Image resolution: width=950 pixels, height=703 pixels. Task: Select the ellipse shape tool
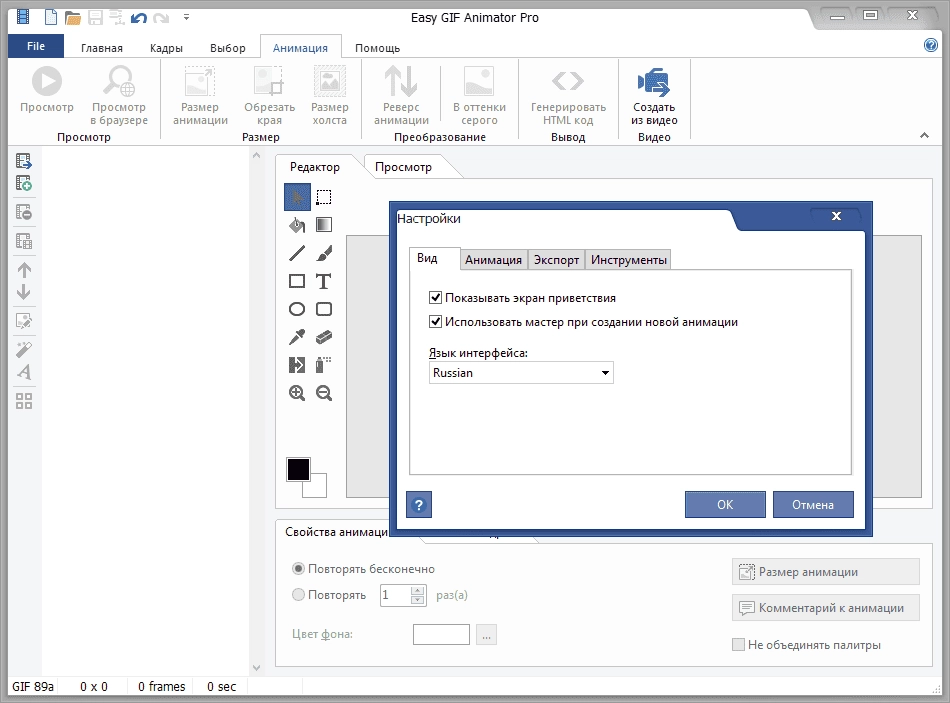(297, 309)
